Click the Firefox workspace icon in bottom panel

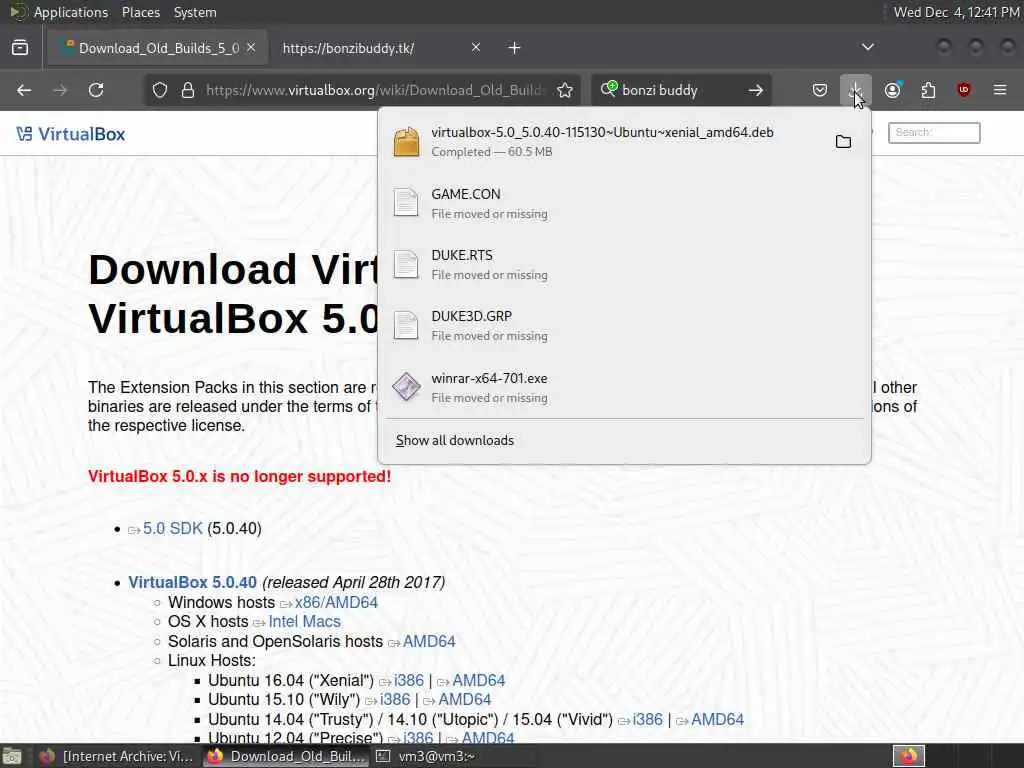click(908, 756)
